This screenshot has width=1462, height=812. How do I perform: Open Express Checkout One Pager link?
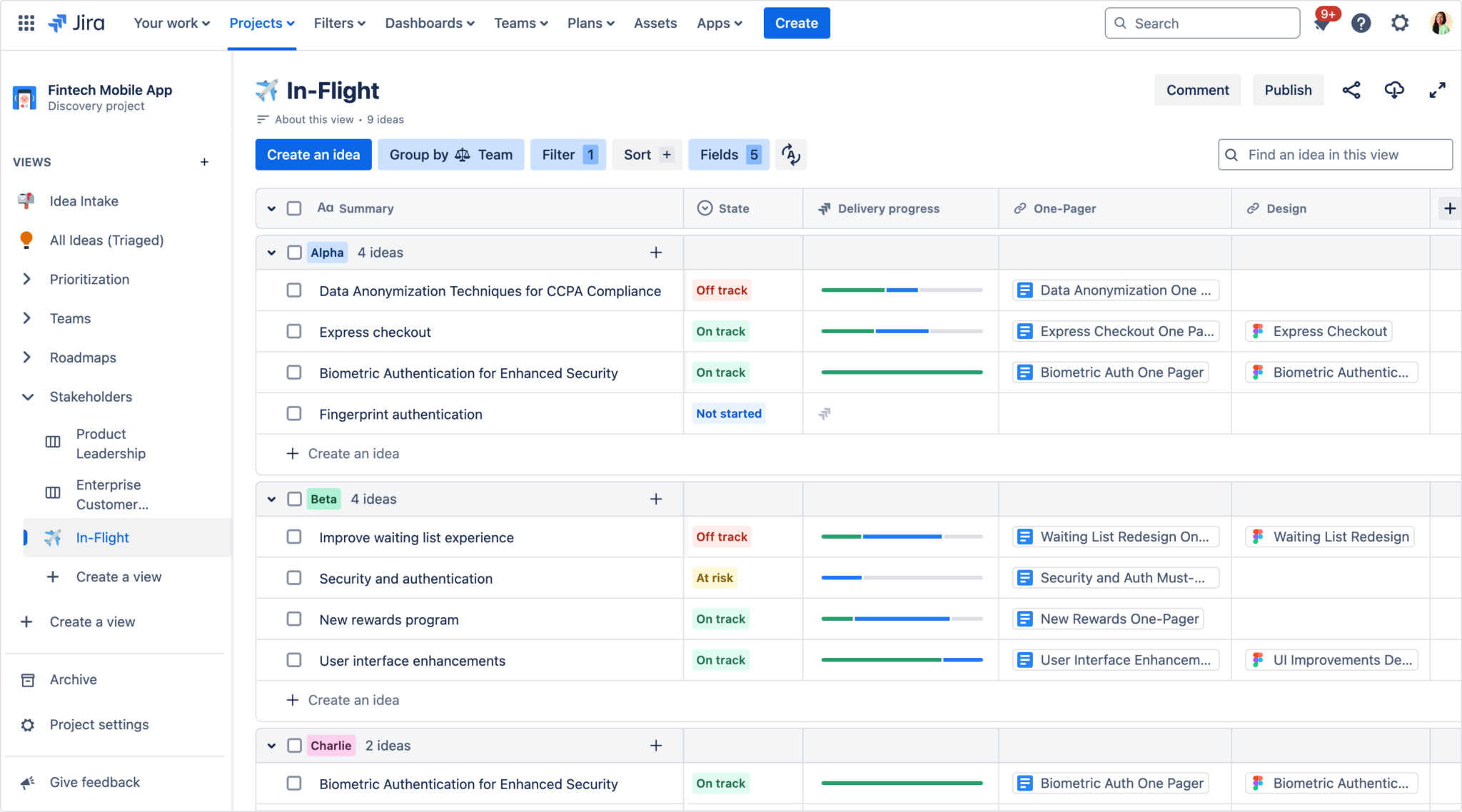(1116, 331)
